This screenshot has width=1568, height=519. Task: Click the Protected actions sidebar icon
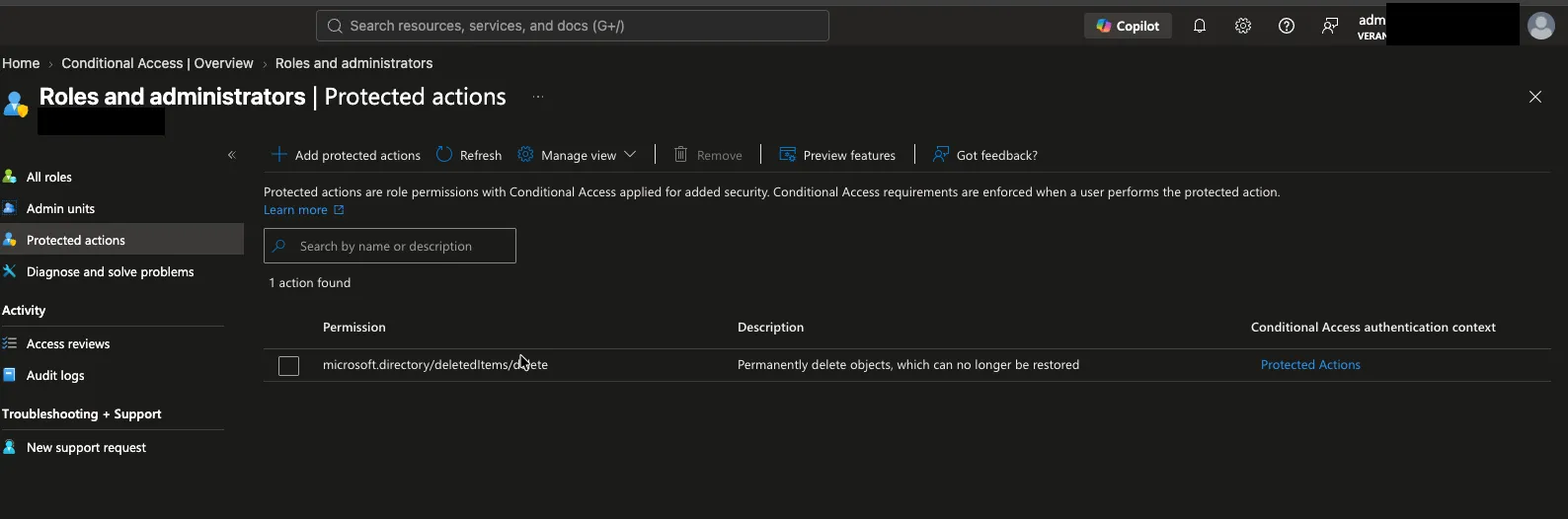[10, 240]
